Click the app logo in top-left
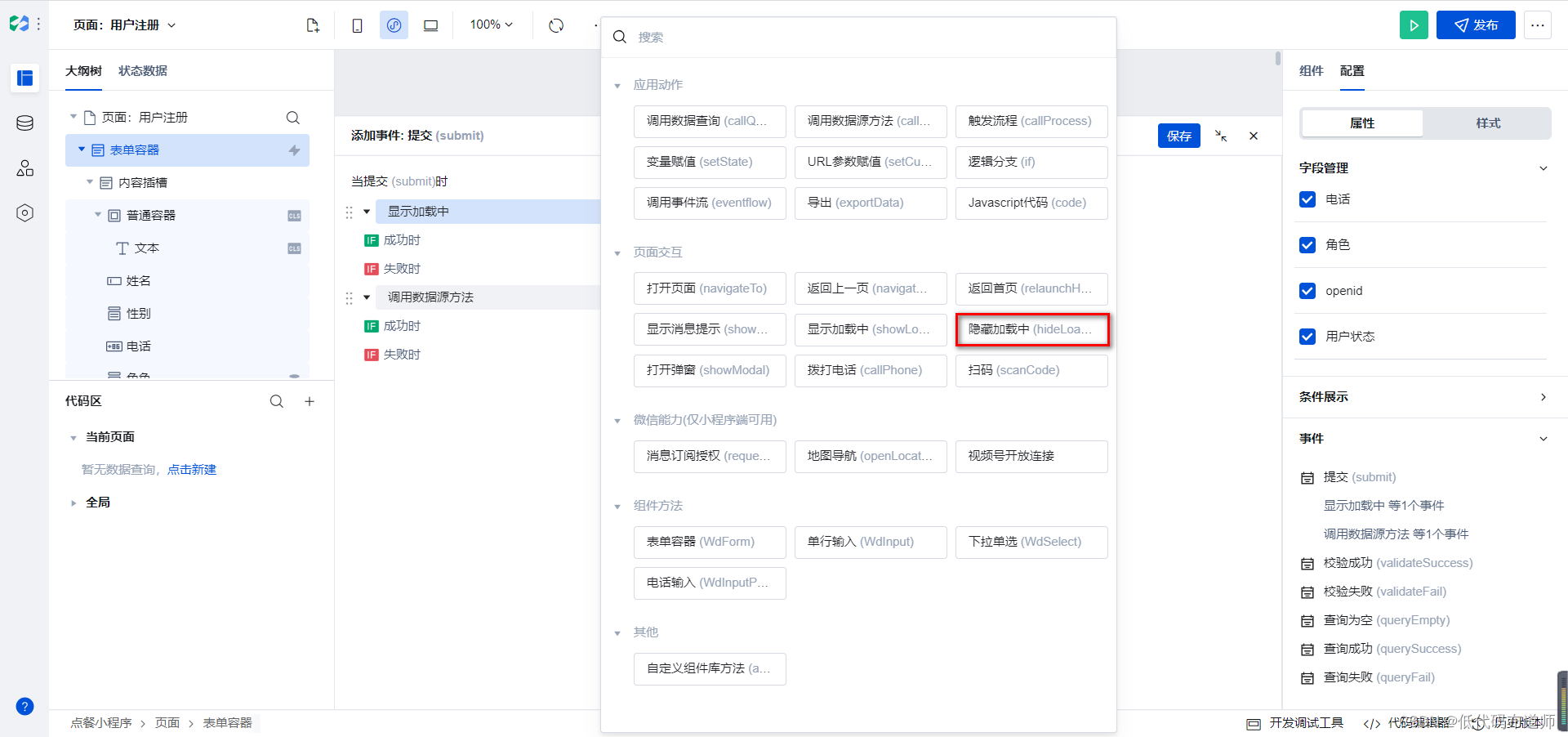 [19, 24]
